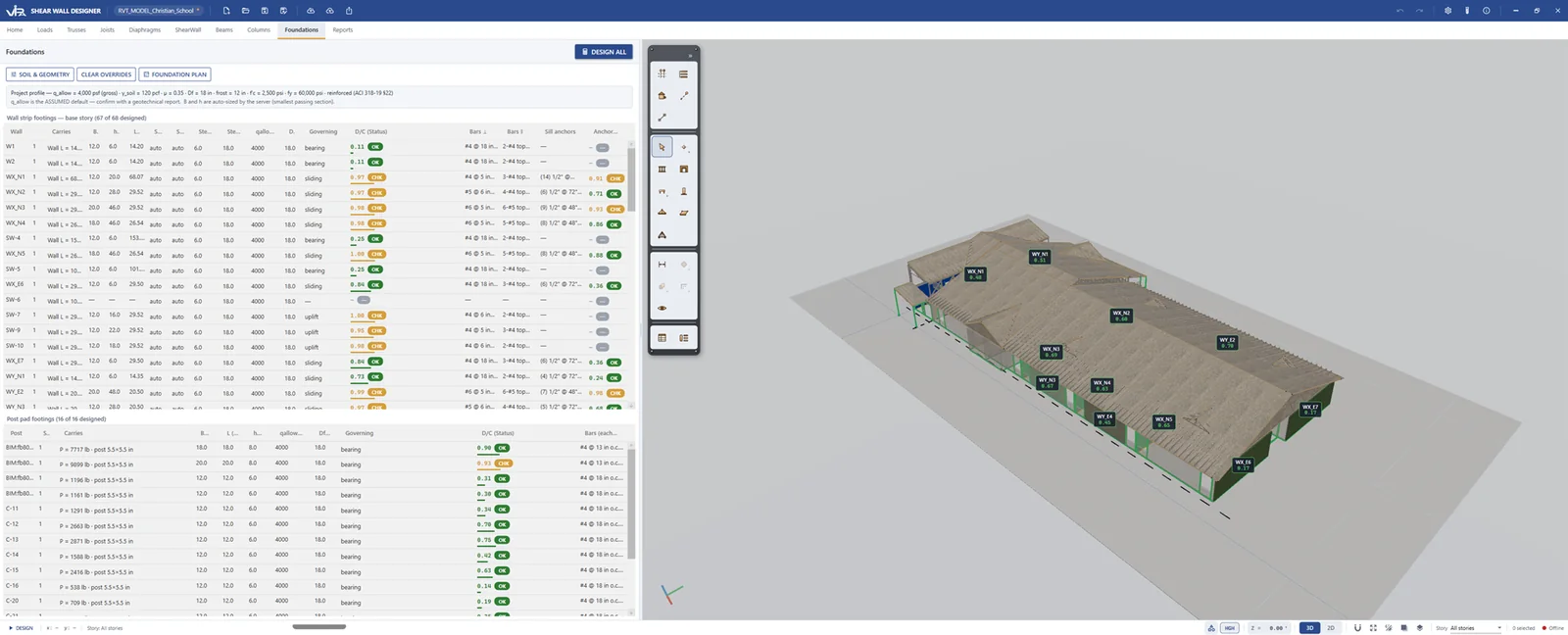Switch viewport to 2D mode

[1331, 628]
